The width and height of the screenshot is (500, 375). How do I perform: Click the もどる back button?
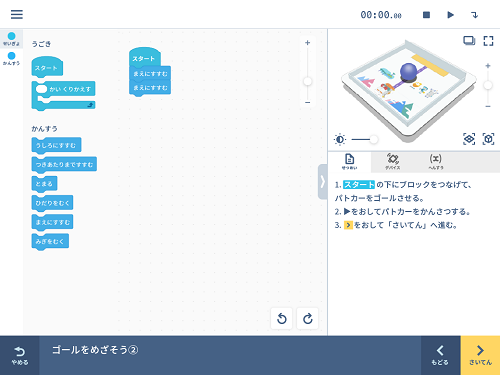tap(440, 355)
